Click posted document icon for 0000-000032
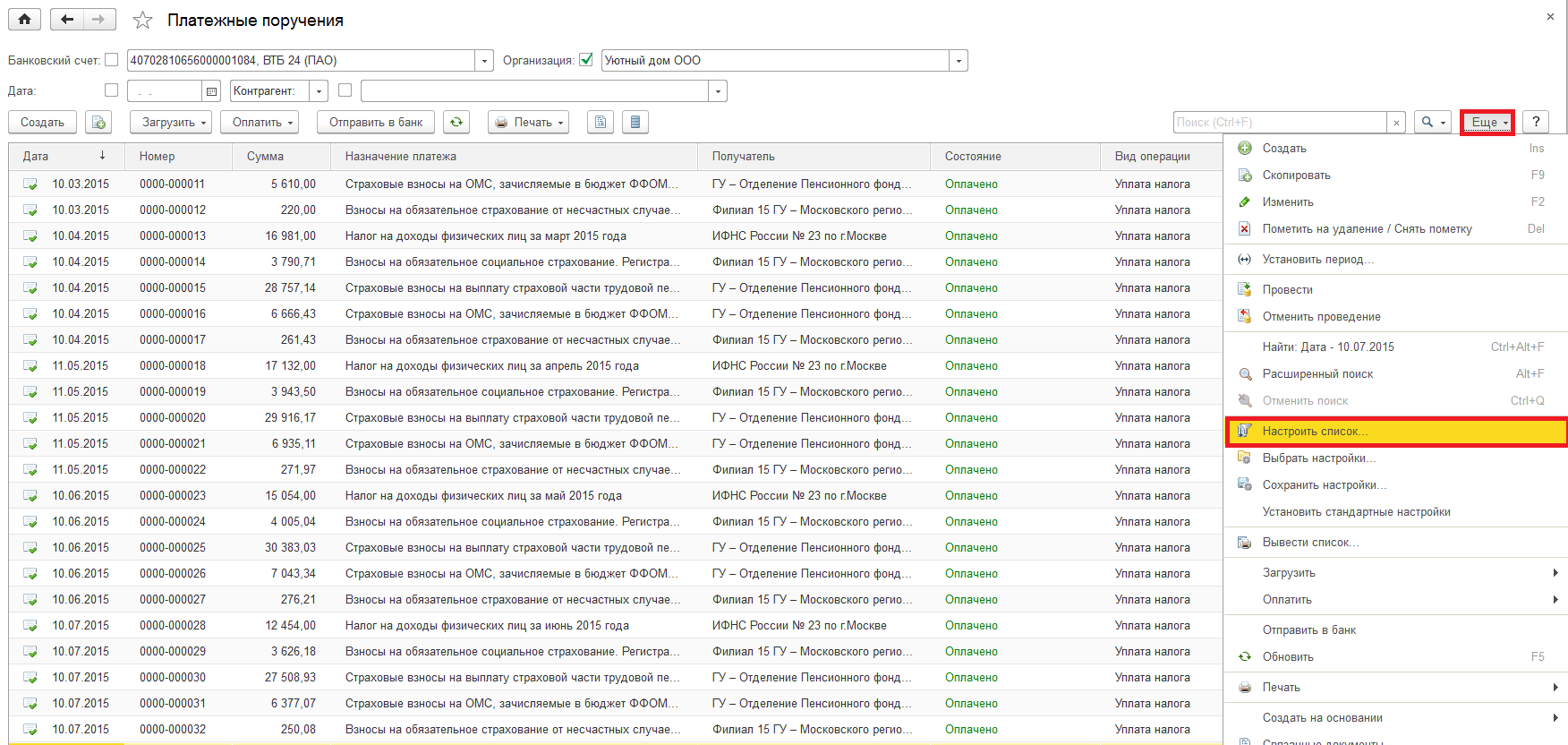 point(30,730)
